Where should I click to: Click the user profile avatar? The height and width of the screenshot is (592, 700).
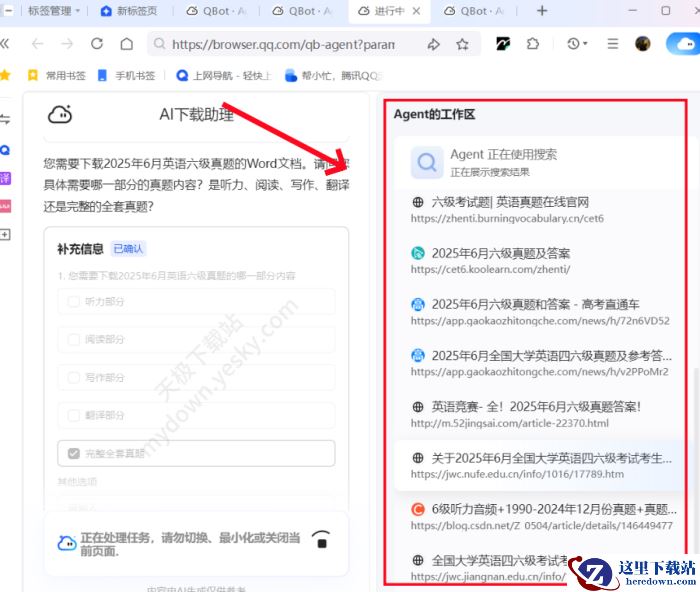(643, 44)
